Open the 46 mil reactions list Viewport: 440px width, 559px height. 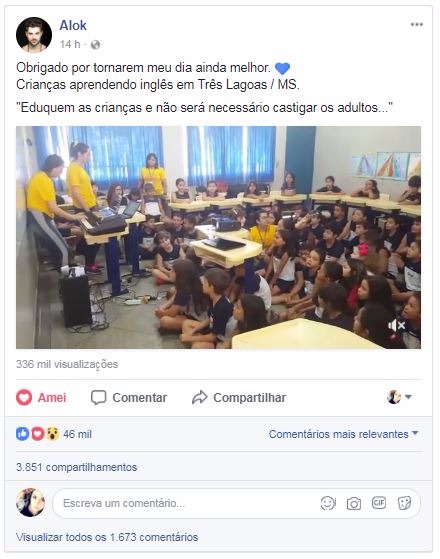[x=54, y=434]
